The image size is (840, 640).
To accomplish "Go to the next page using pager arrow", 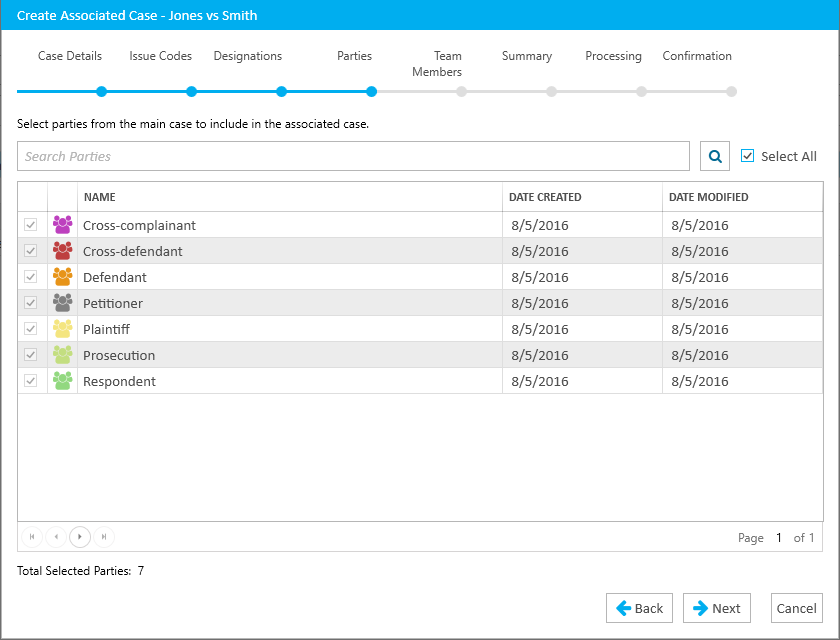I will [x=80, y=537].
